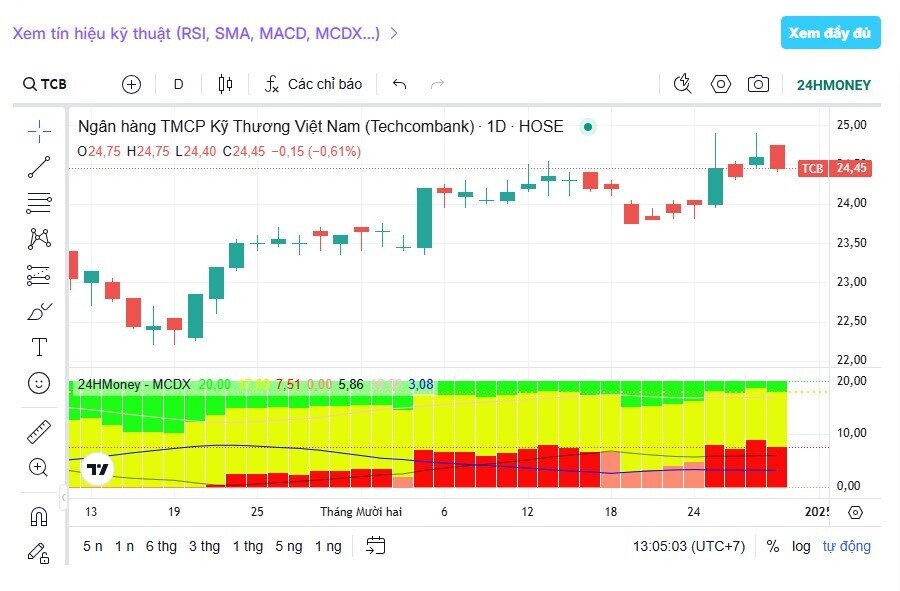Toggle magnet mode

click(39, 517)
